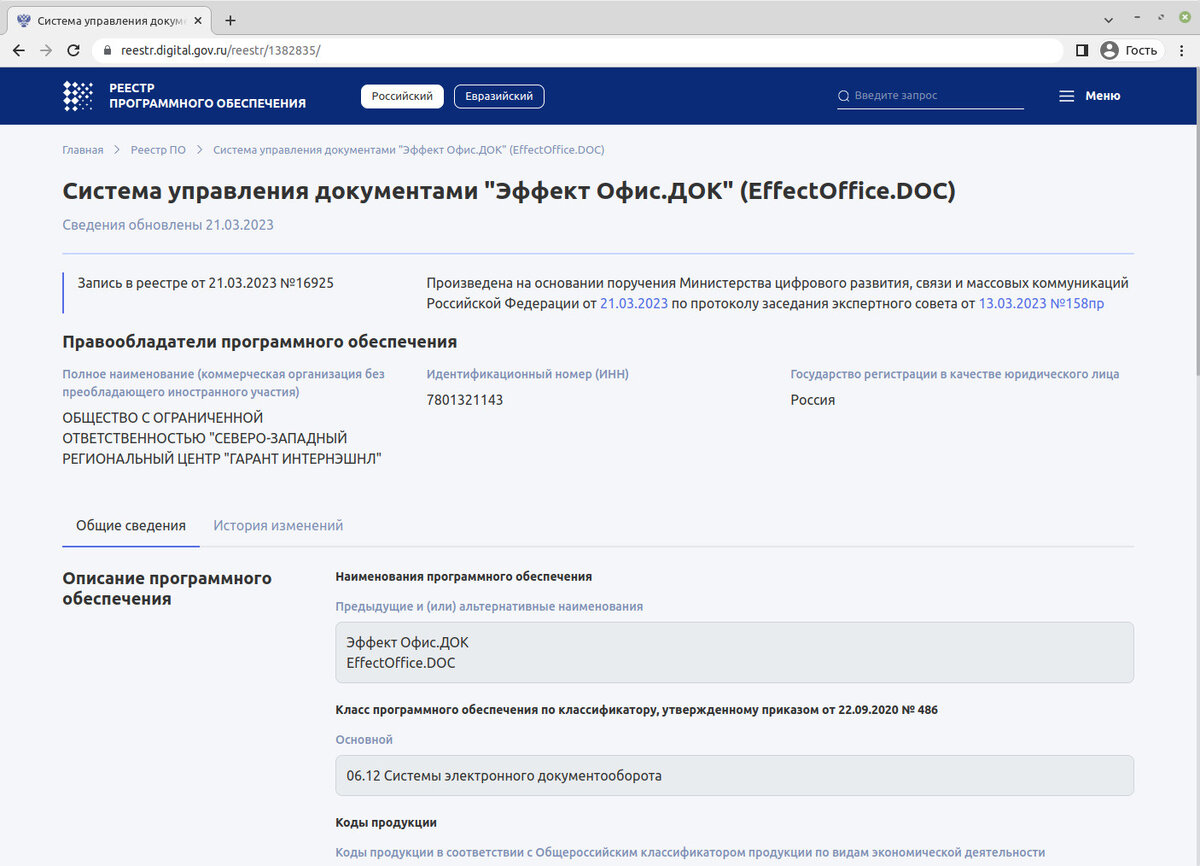Click the page title heading Эффект Офис.ДОК
The image size is (1200, 866).
(509, 191)
